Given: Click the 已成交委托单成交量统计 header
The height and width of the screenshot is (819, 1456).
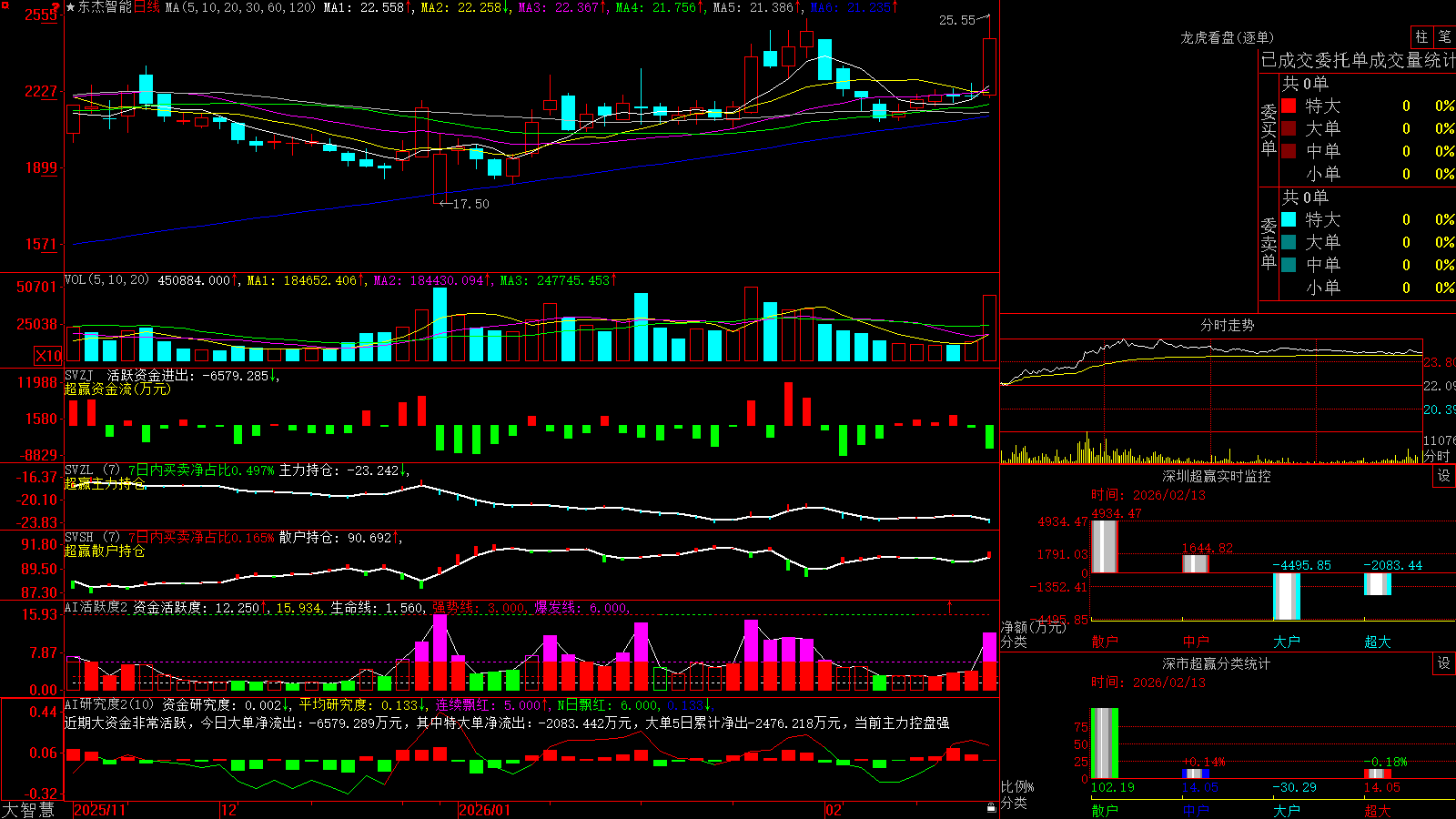Looking at the screenshot, I should tap(1358, 60).
